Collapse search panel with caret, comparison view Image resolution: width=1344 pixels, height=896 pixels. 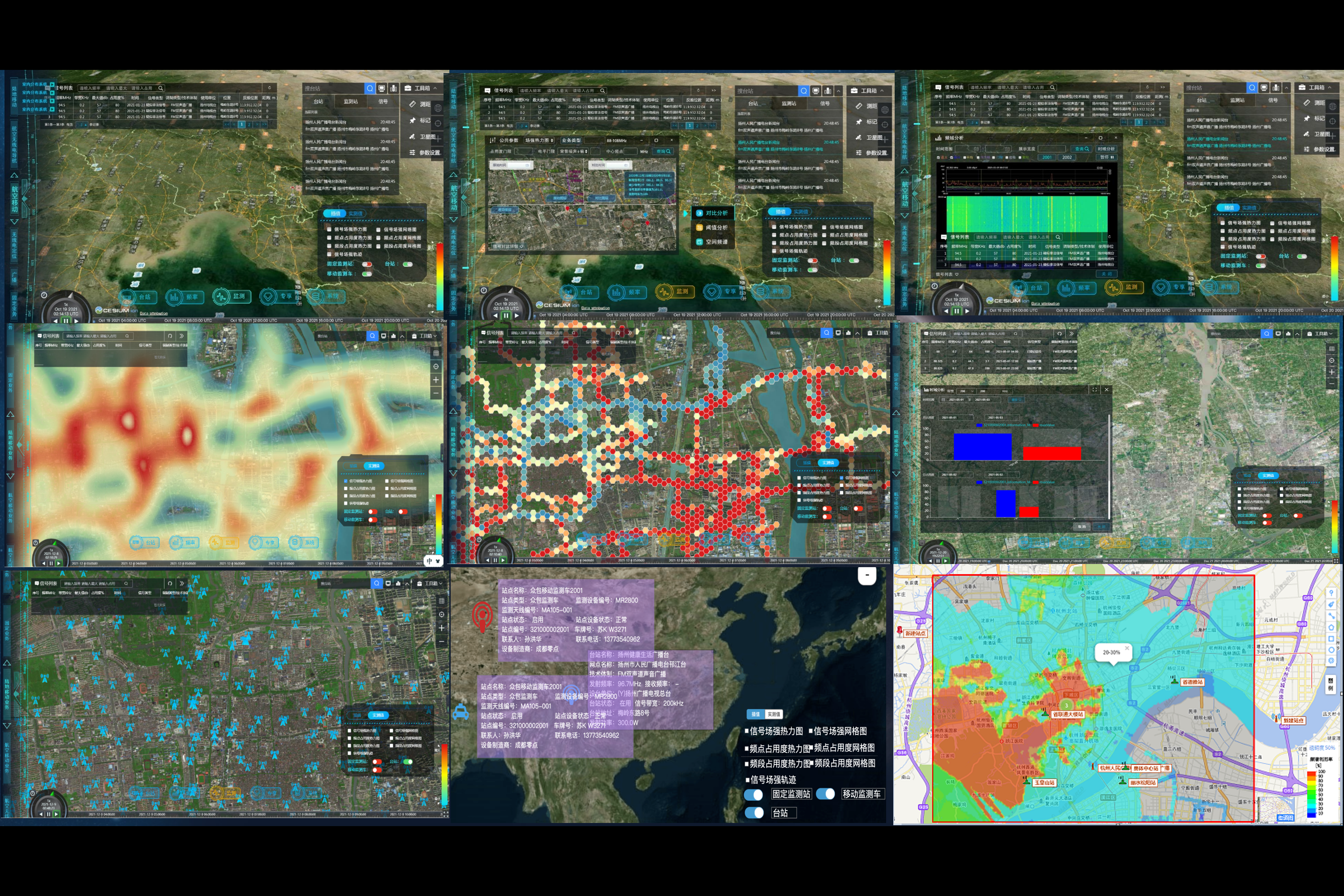pos(838,91)
